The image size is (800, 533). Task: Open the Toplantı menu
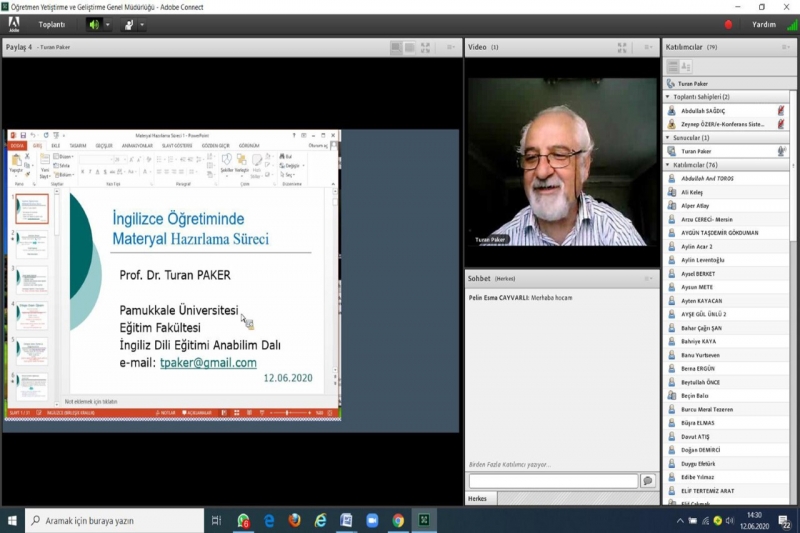coord(51,24)
